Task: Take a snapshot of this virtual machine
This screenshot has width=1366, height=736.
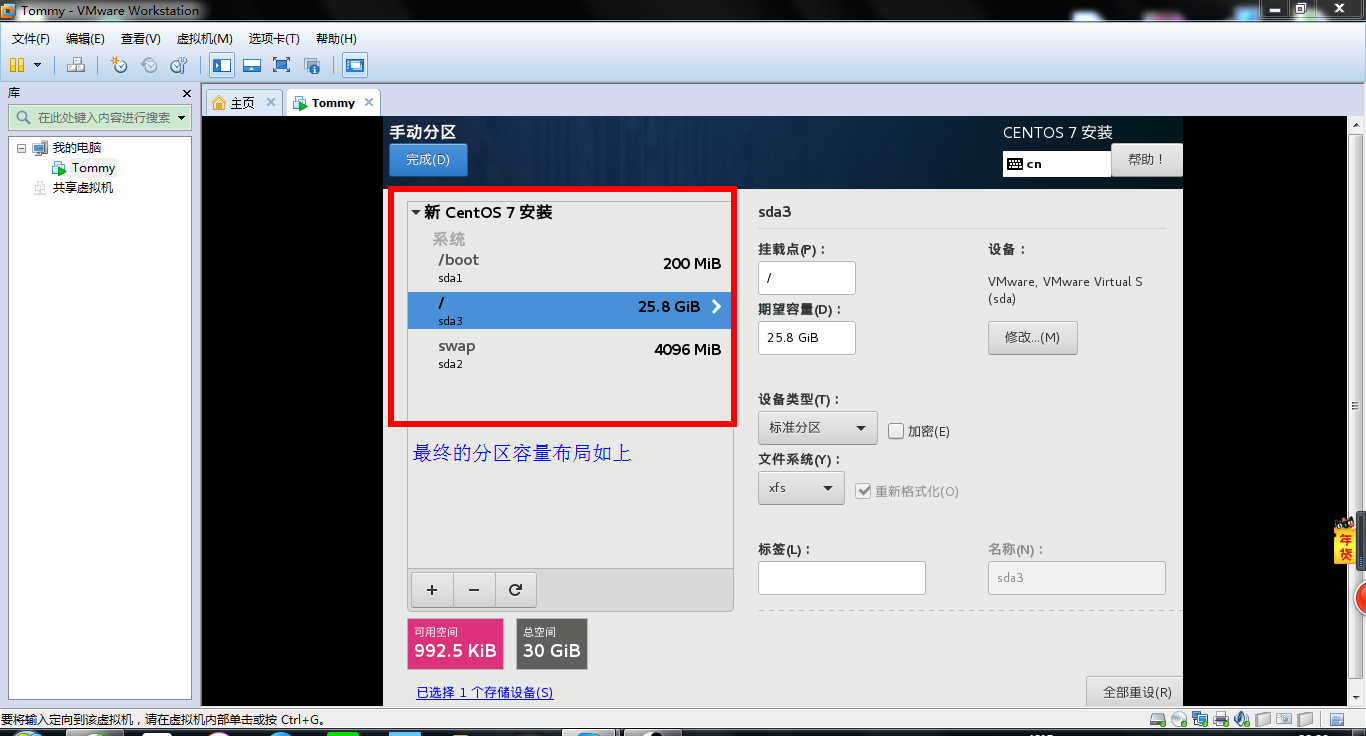Action: [119, 65]
